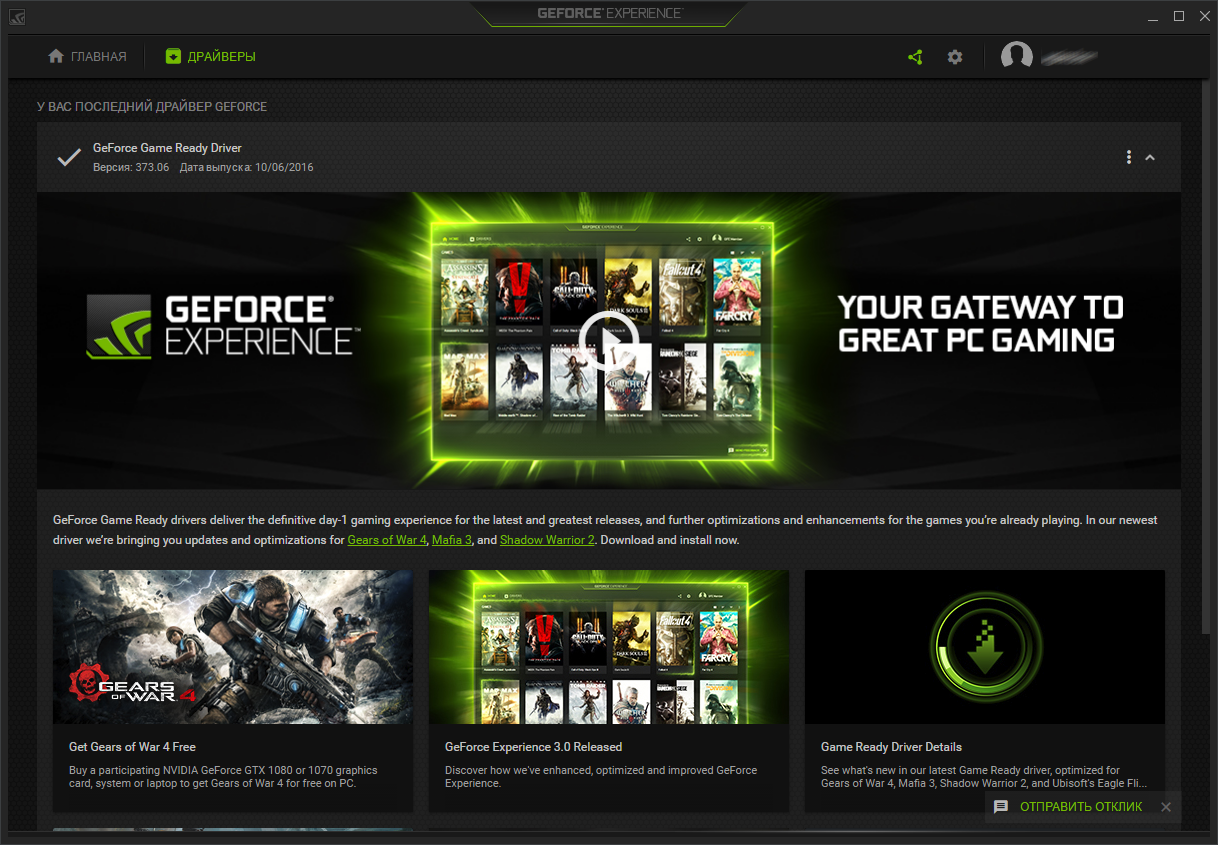Play the GeForce Experience banner video
The width and height of the screenshot is (1218, 845).
click(x=608, y=341)
